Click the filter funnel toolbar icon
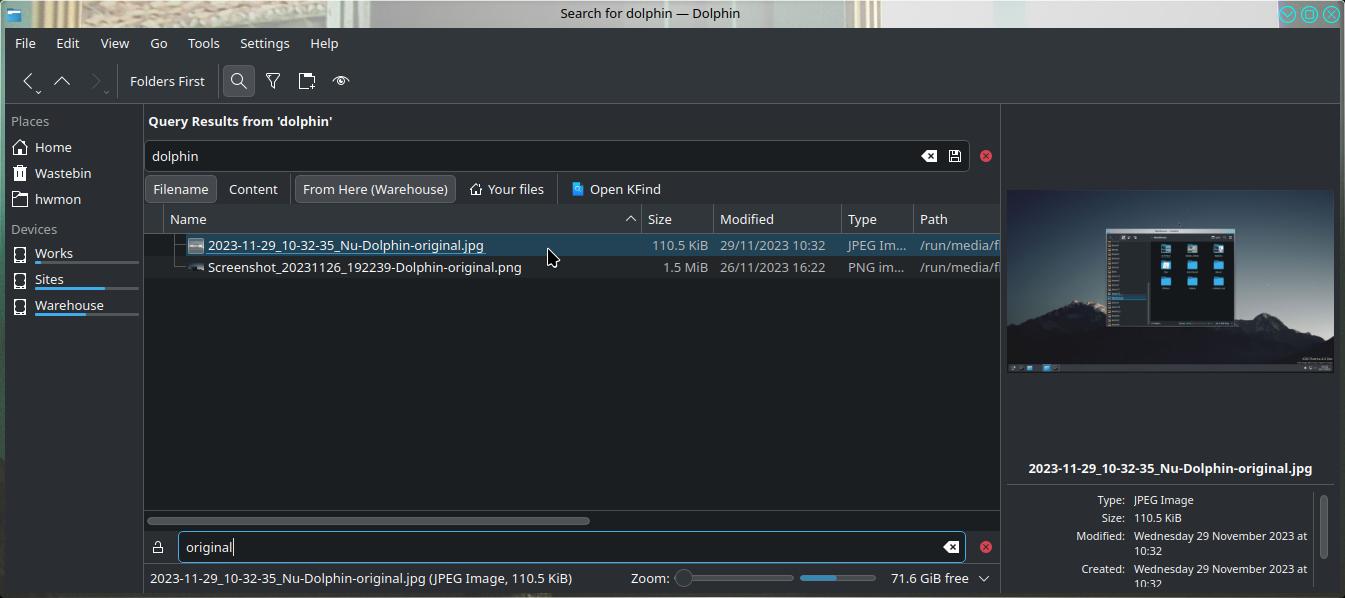 tap(272, 82)
